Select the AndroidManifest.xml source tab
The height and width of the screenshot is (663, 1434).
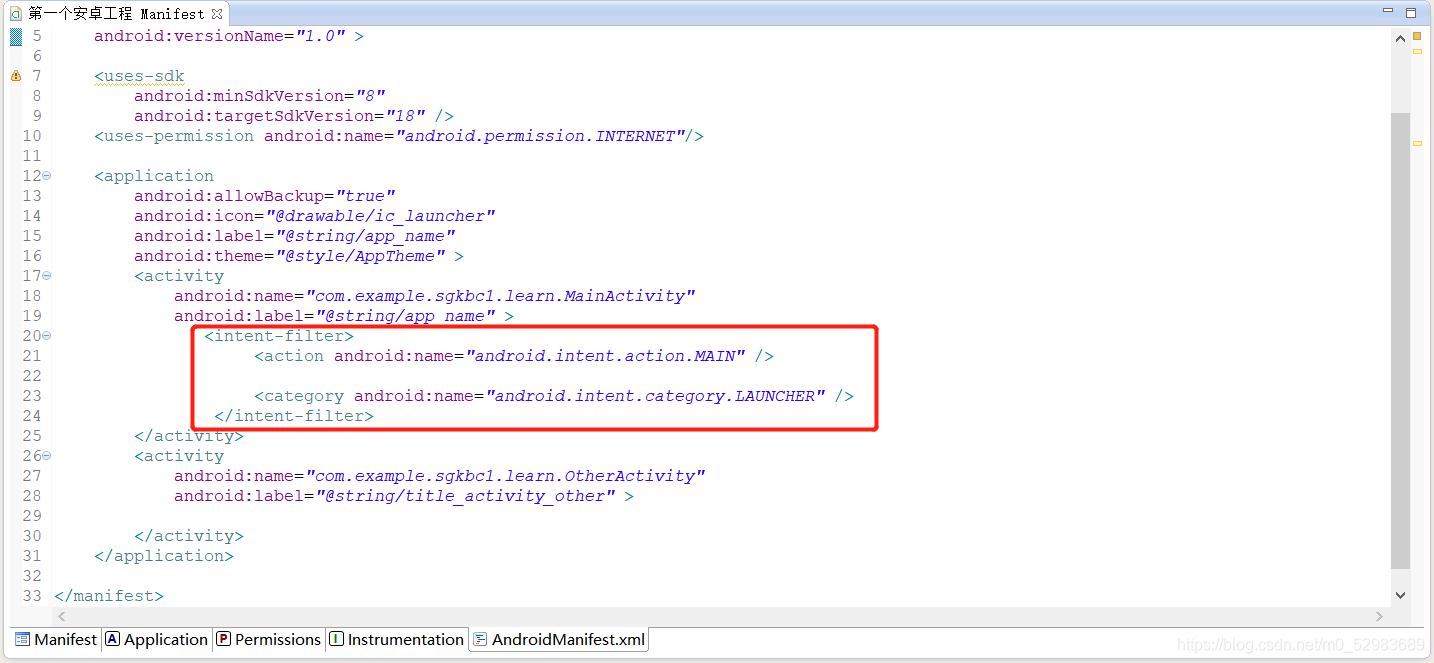click(x=559, y=639)
